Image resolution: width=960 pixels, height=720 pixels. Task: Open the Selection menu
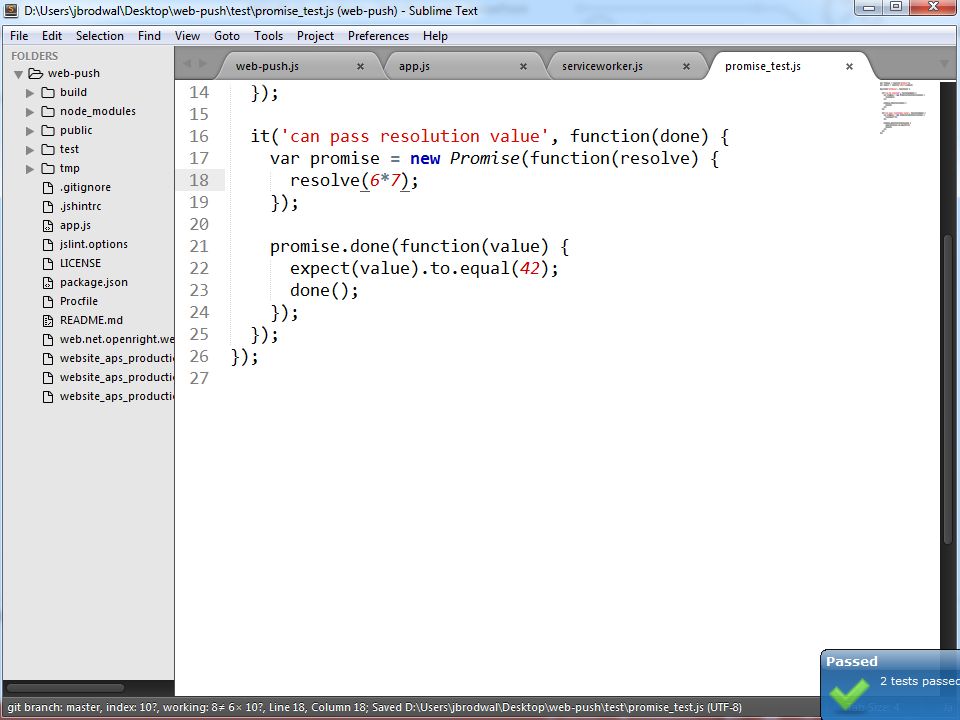coord(100,36)
